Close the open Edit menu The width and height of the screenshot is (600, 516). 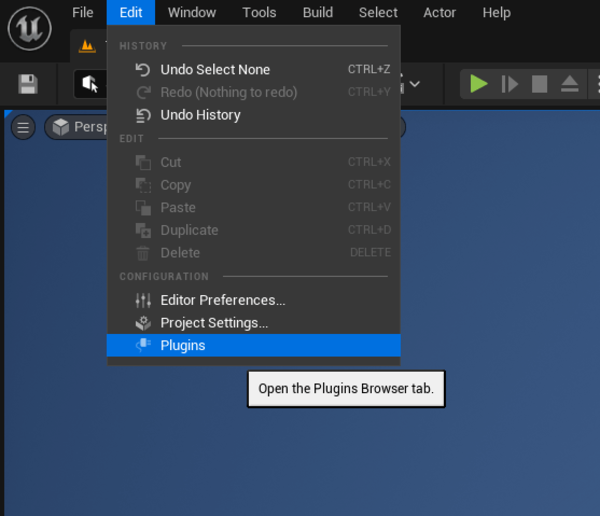click(131, 13)
